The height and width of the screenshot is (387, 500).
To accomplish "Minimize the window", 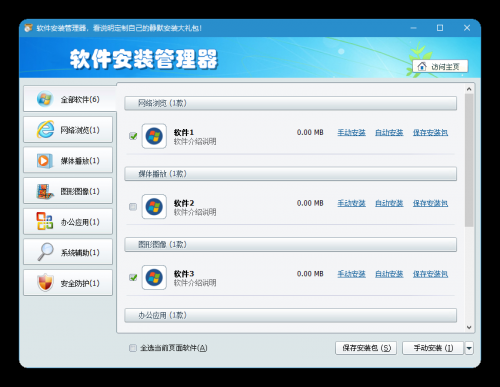I will [x=413, y=28].
